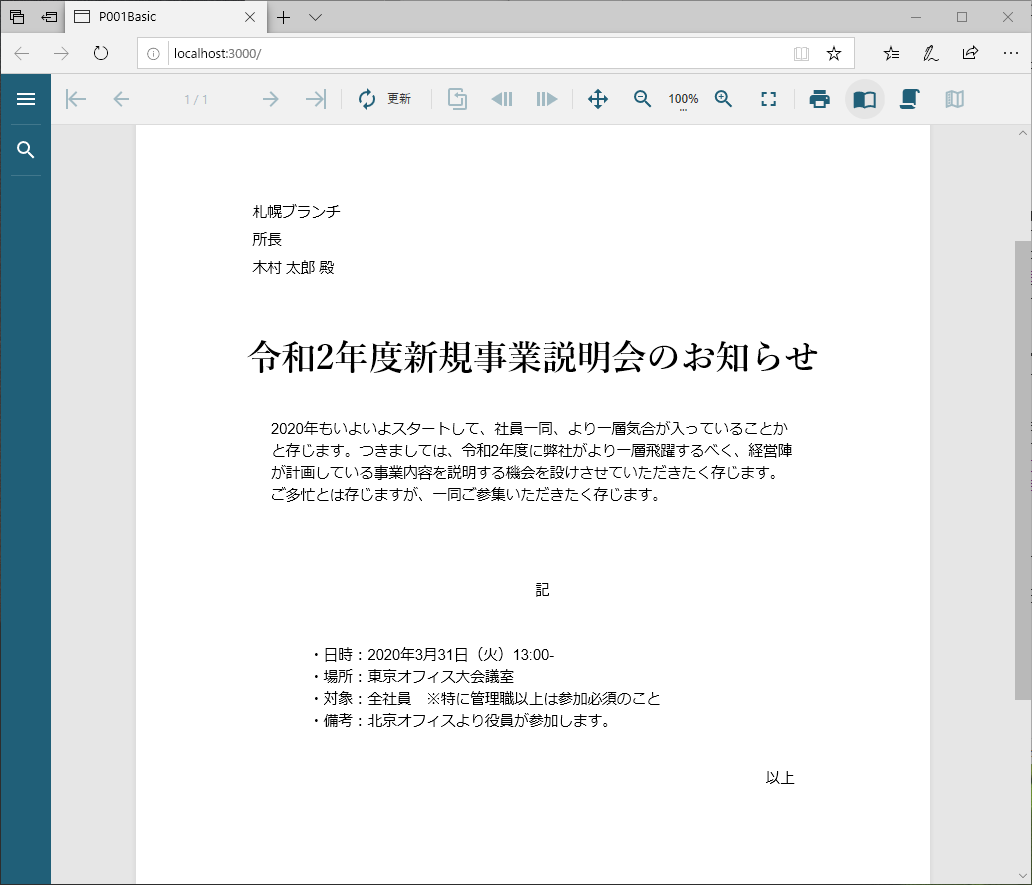This screenshot has height=885, width=1032.
Task: Click the page number field 1 / 1
Action: tap(196, 99)
